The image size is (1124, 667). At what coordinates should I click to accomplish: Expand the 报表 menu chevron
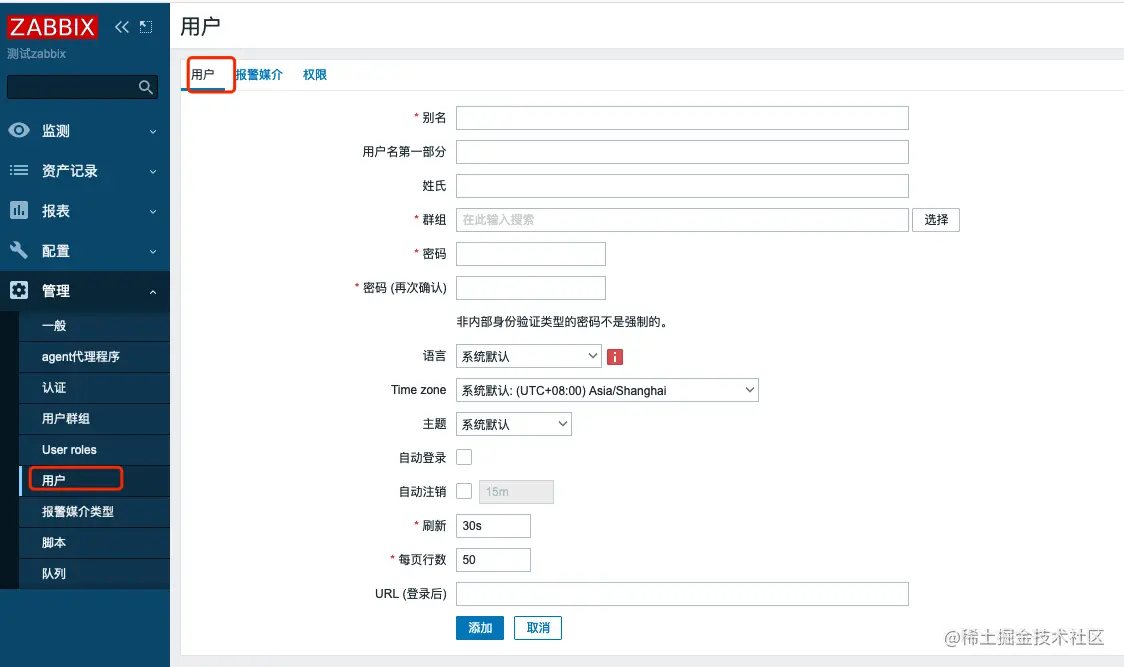coord(153,212)
